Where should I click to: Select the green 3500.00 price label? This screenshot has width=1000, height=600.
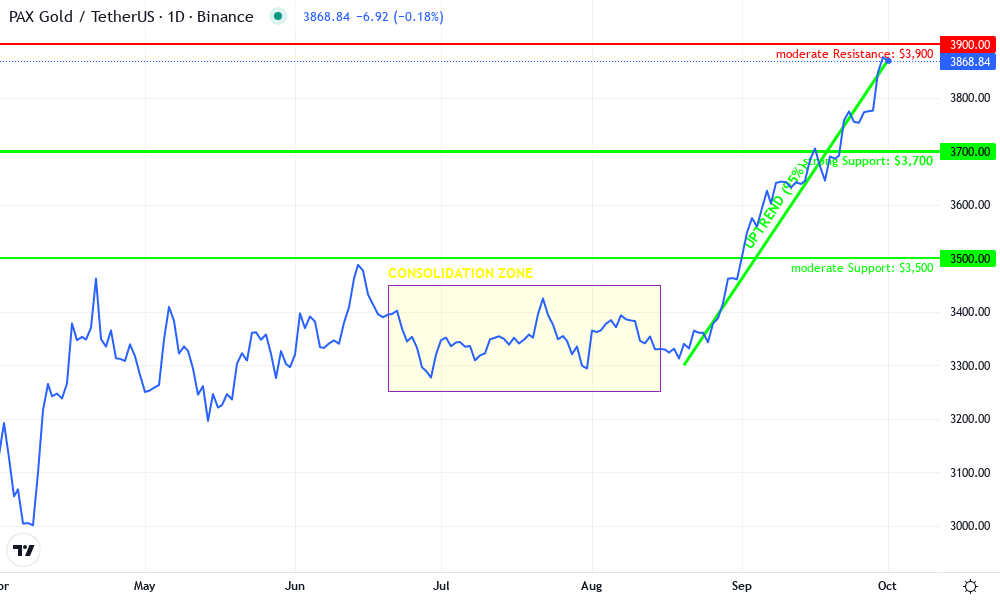(968, 259)
